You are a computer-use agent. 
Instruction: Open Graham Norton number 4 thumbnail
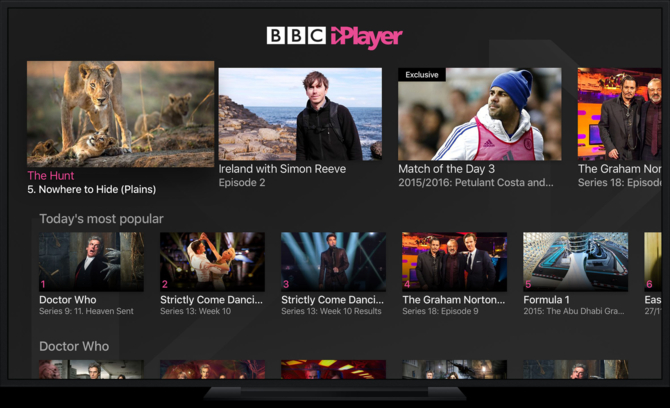coord(455,262)
